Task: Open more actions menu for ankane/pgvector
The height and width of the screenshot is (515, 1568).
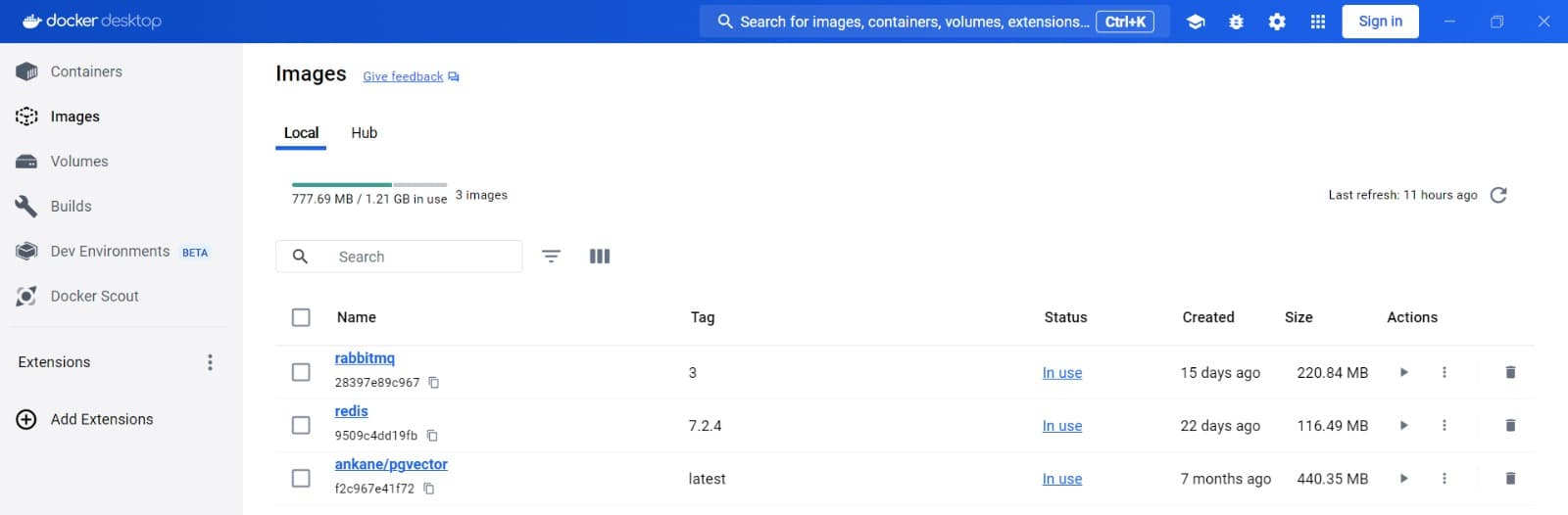Action: [1445, 479]
